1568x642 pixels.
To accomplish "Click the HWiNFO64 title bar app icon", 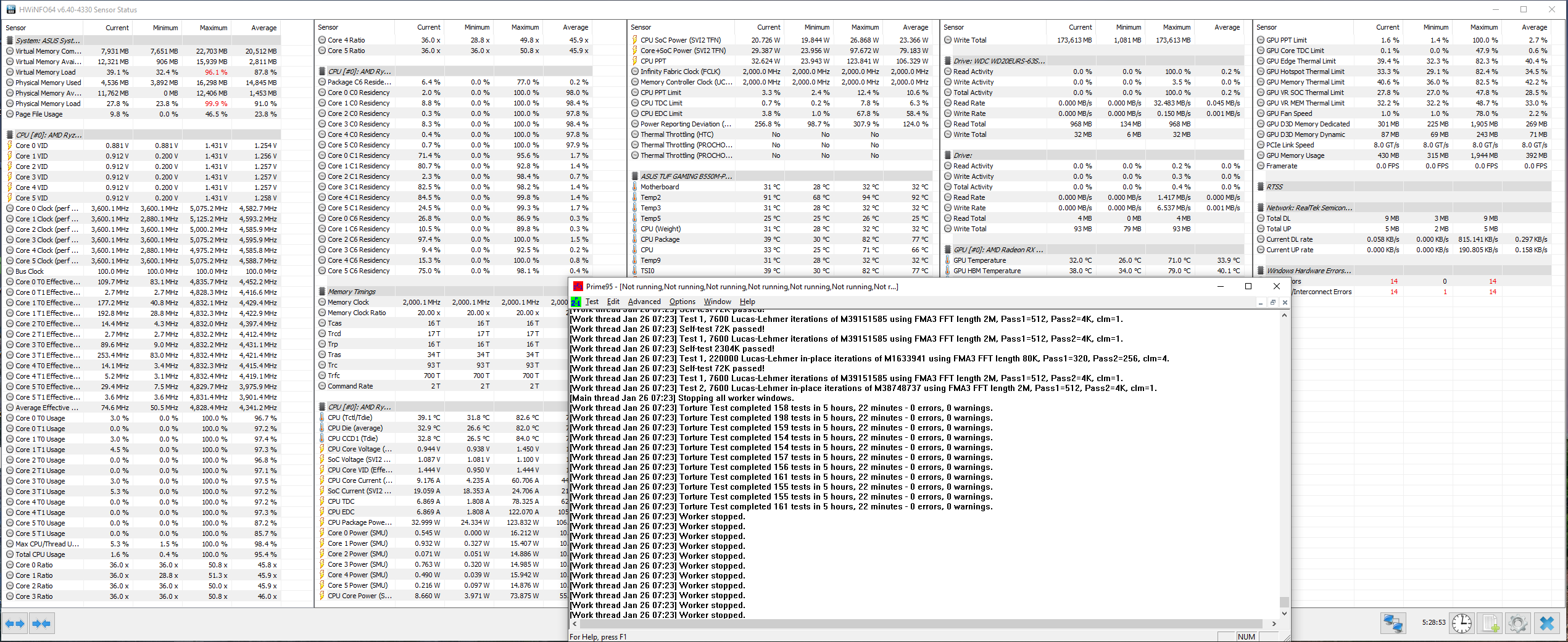I will tap(10, 9).
